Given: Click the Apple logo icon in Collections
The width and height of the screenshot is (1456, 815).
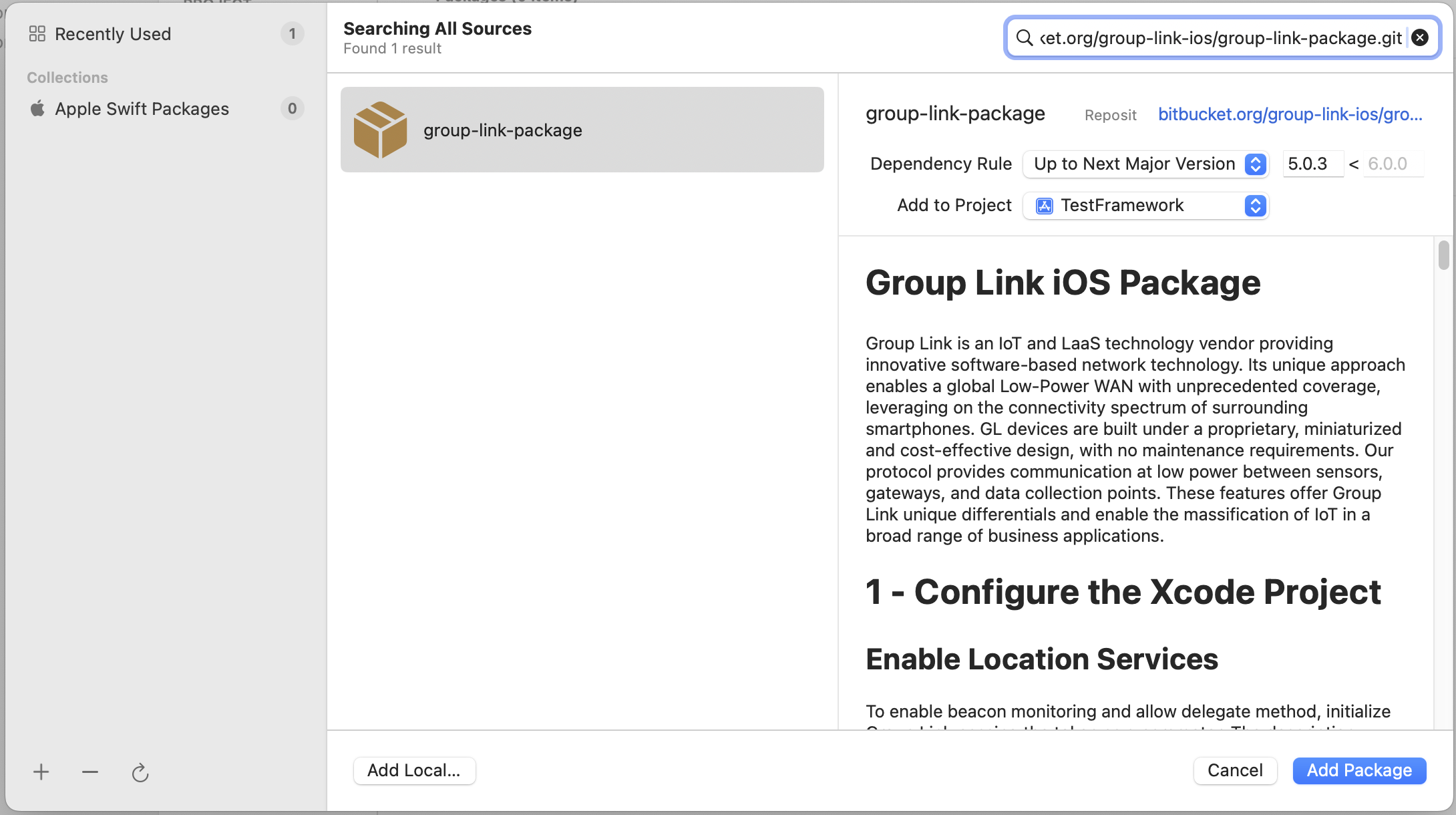Looking at the screenshot, I should pos(37,109).
